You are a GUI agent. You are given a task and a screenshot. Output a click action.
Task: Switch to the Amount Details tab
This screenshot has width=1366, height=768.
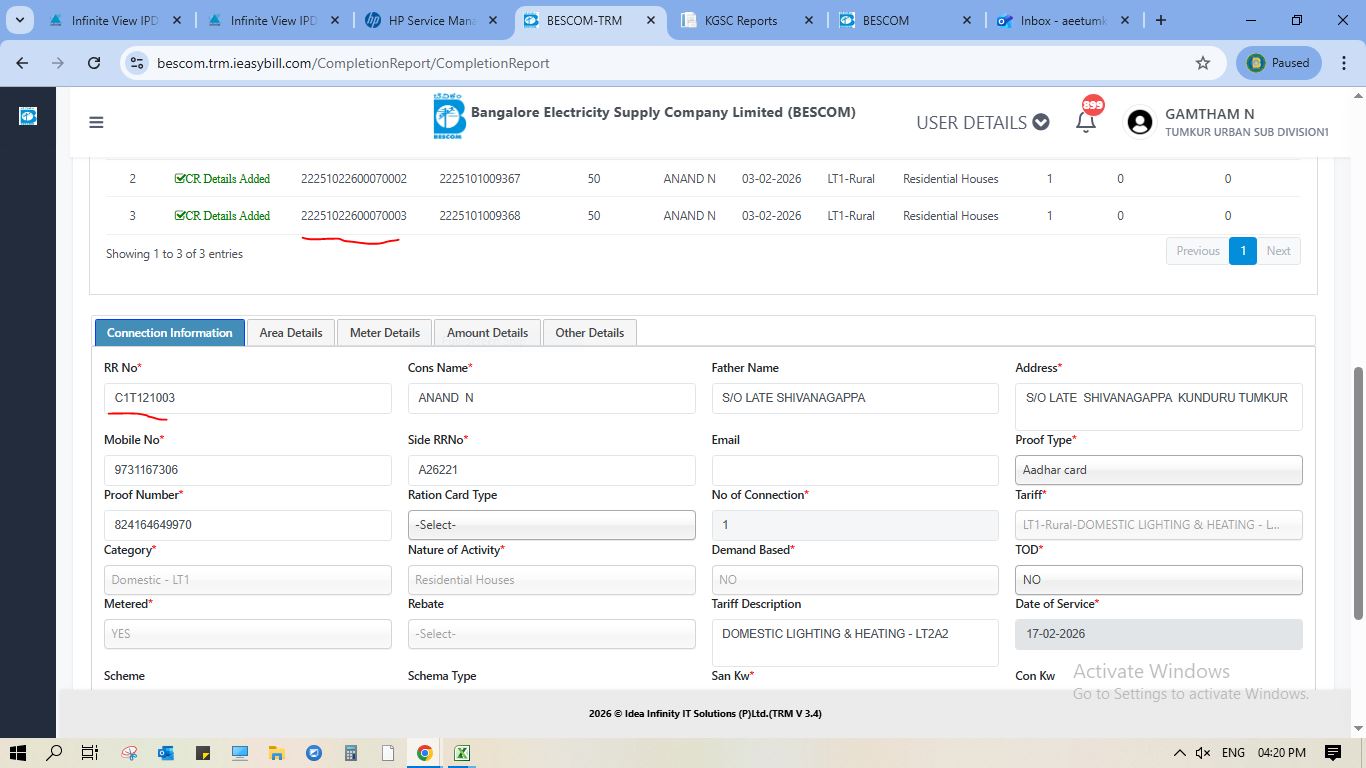[x=487, y=333]
